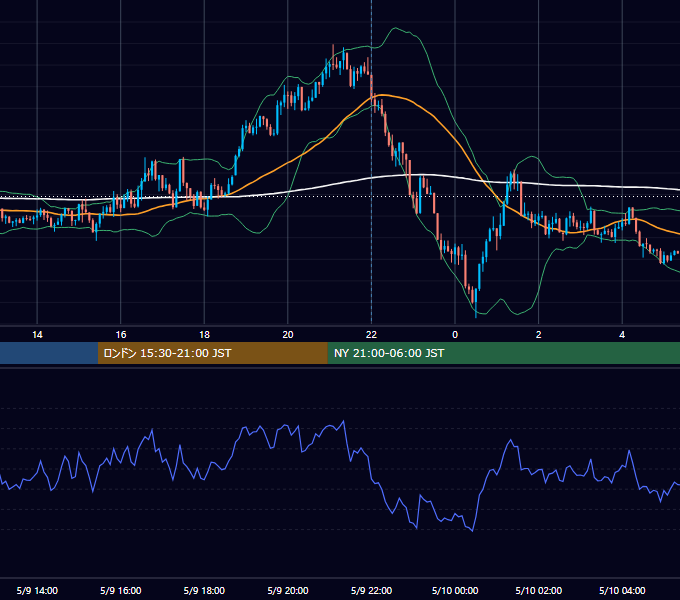
Task: Click the oscillator's highest peak before 22:00
Action: click(x=344, y=421)
